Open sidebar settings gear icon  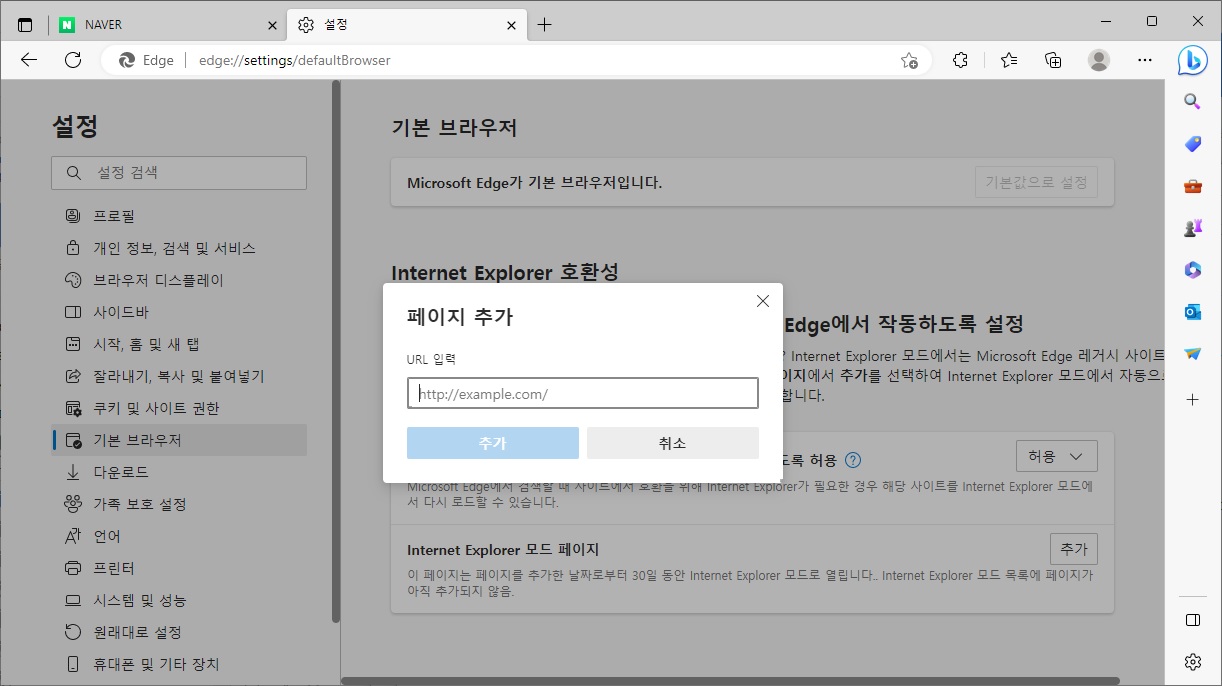[1192, 662]
